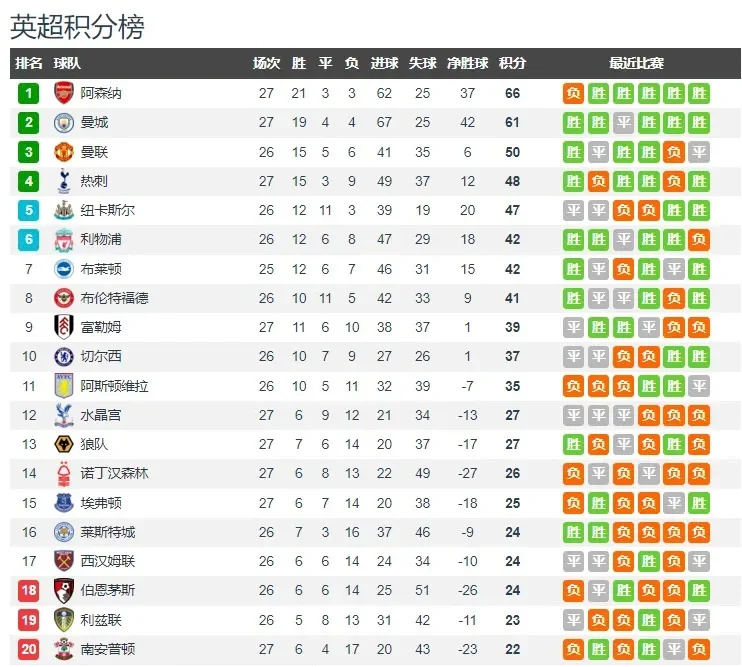Sort table by 净胜球 column header

point(467,63)
